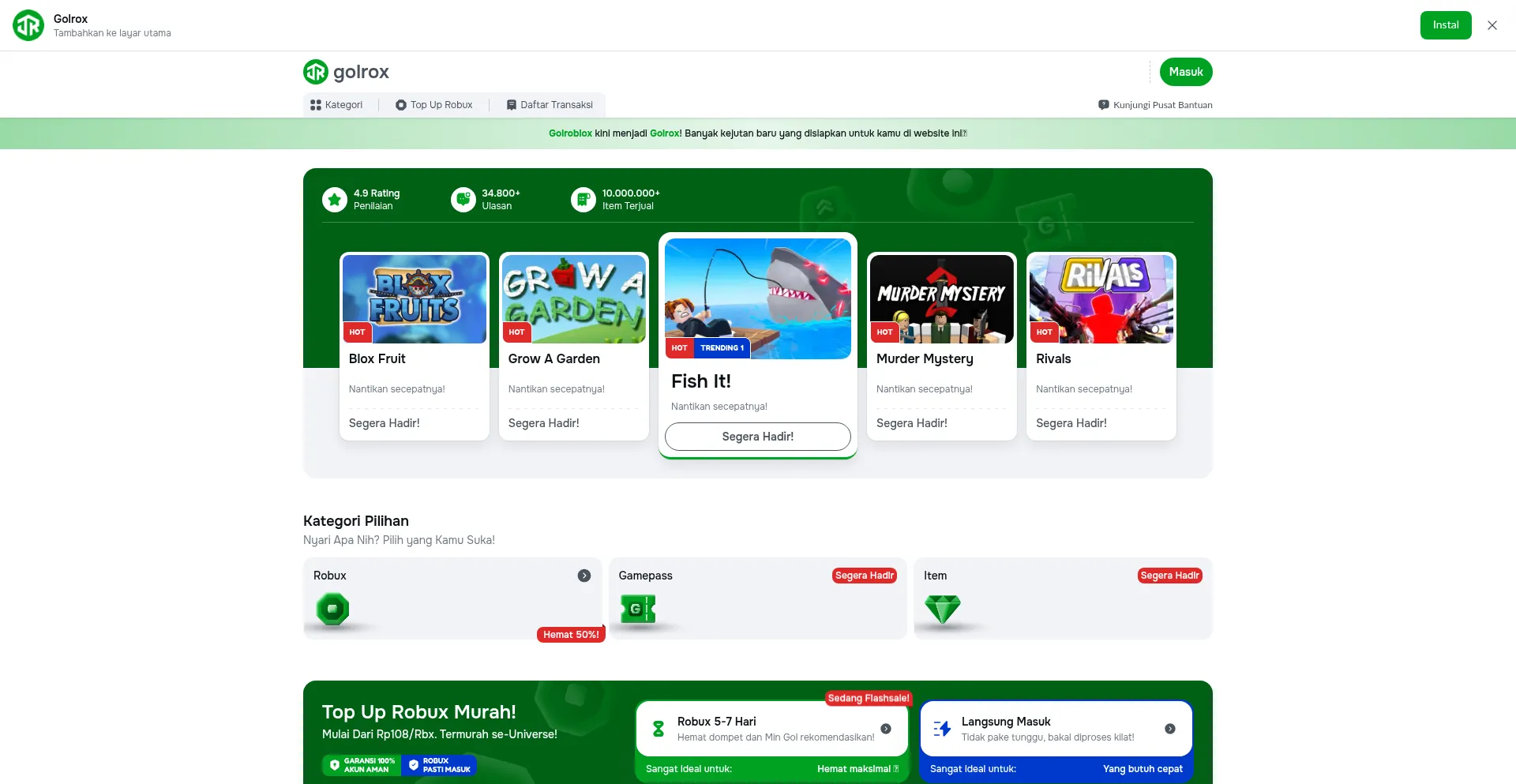Click the HOT badge on Grow A Garden
The width and height of the screenshot is (1516, 784).
click(x=516, y=332)
